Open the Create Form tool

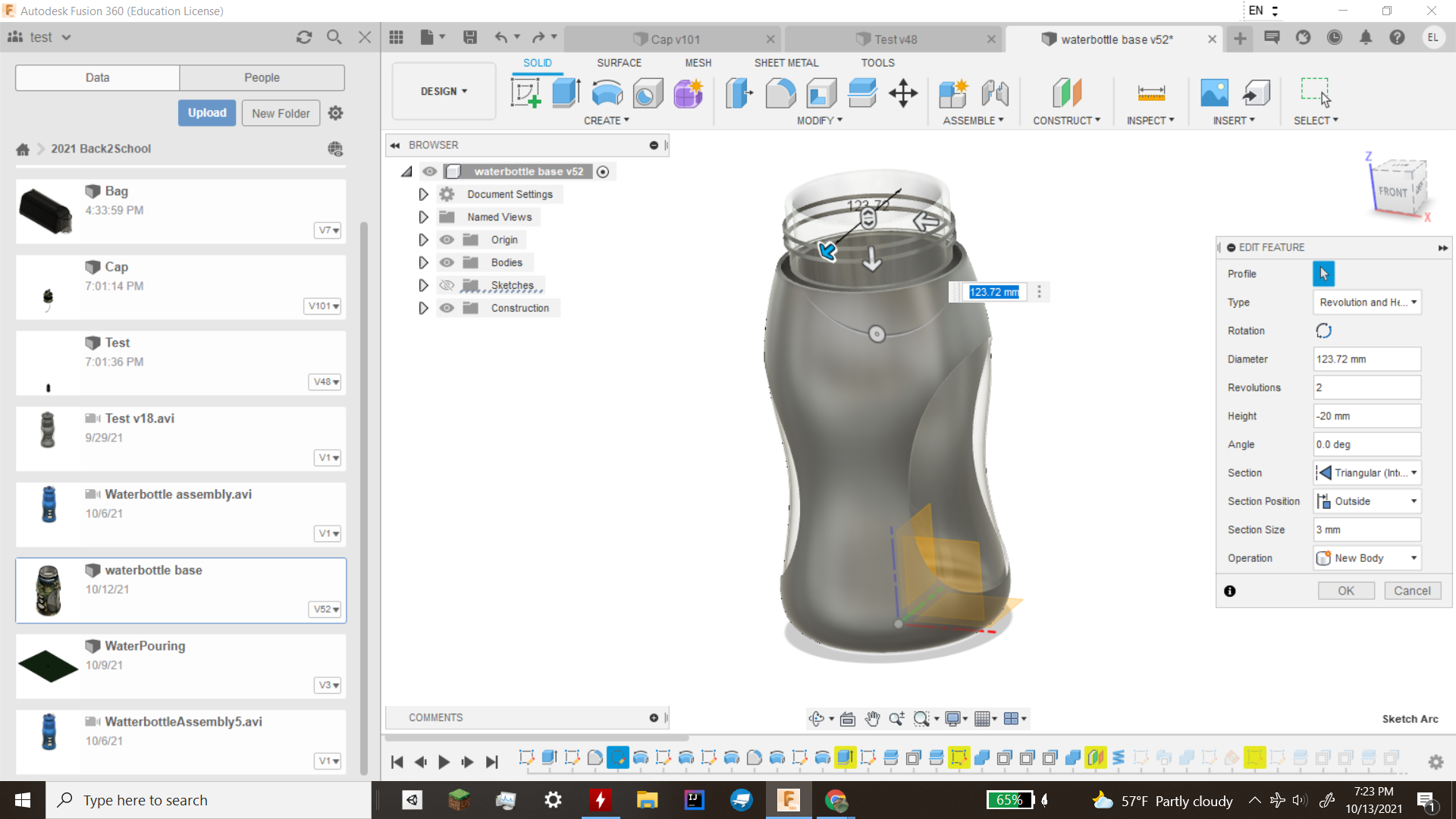pyautogui.click(x=688, y=93)
